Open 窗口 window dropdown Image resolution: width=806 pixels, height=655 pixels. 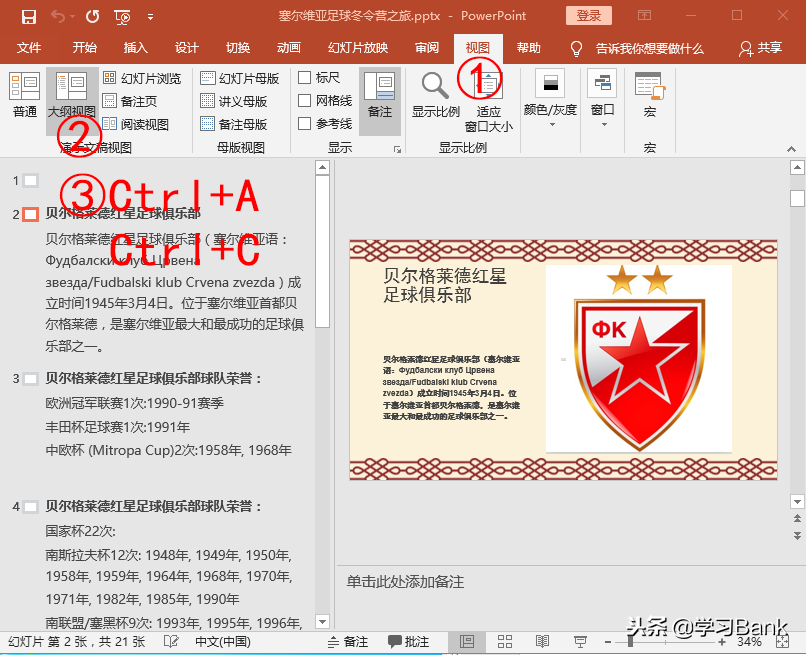click(x=602, y=99)
